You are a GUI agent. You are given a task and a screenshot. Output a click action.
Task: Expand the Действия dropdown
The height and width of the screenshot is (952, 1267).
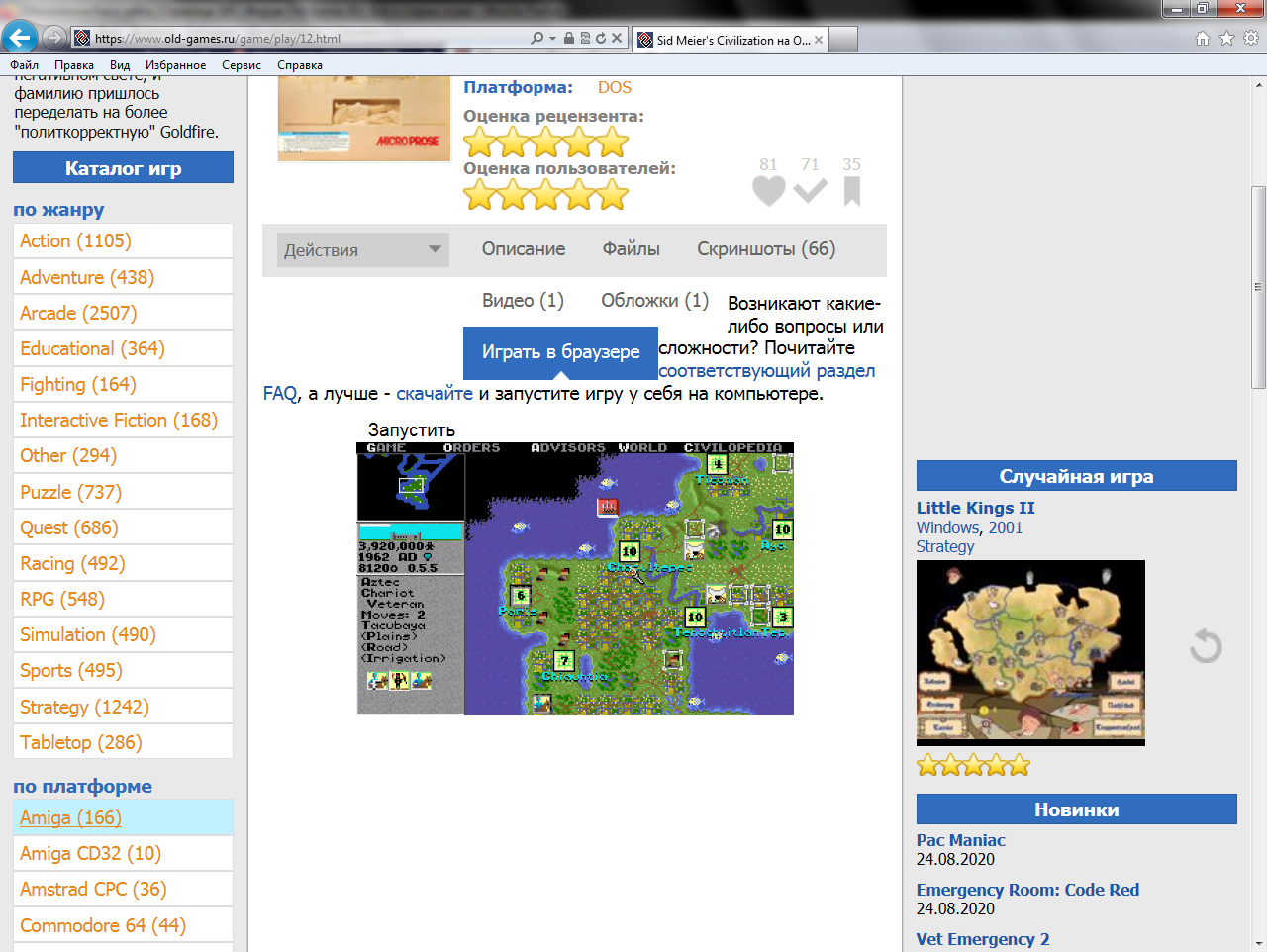(x=362, y=249)
